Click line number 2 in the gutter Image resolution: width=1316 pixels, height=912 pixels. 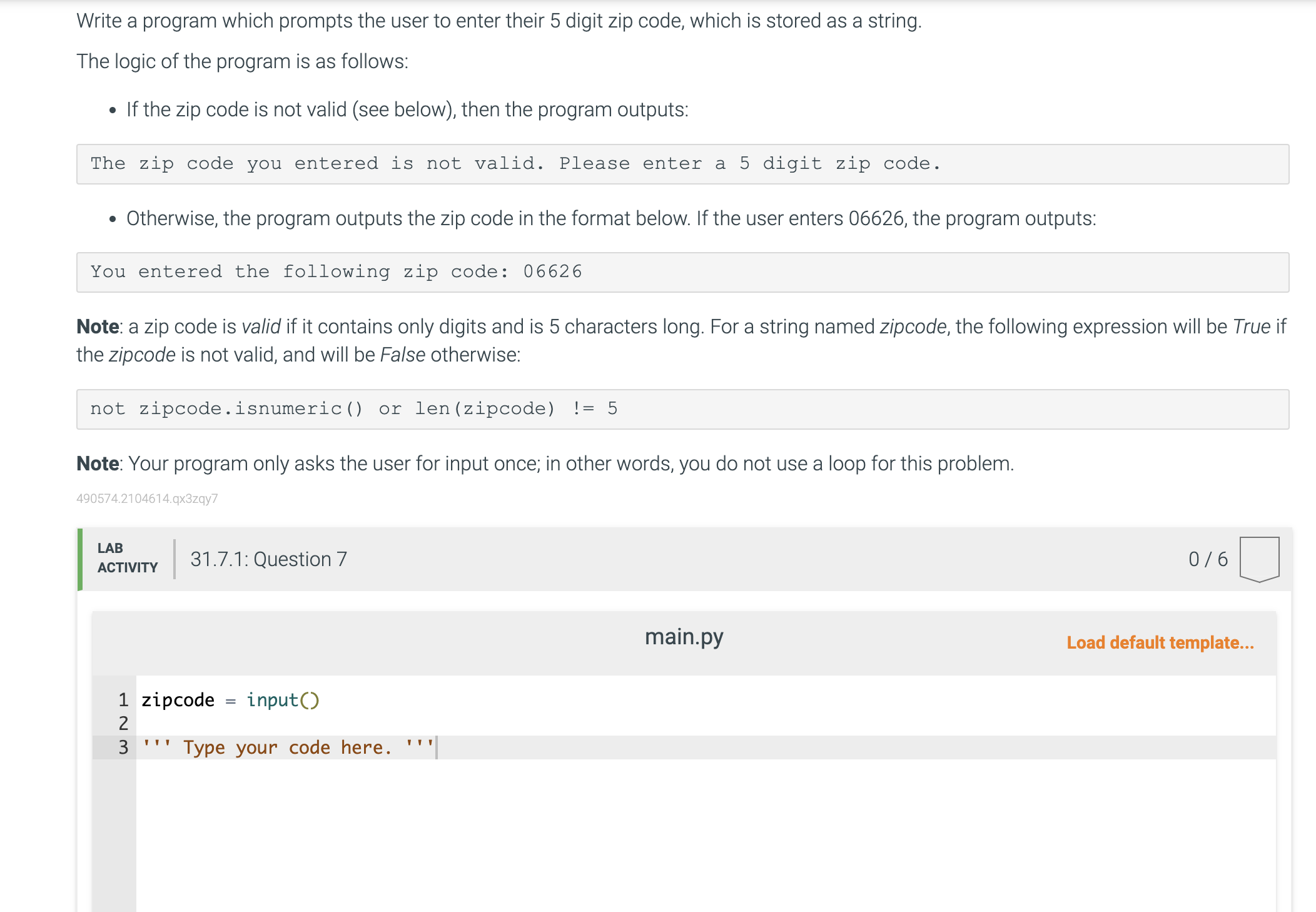pos(123,724)
